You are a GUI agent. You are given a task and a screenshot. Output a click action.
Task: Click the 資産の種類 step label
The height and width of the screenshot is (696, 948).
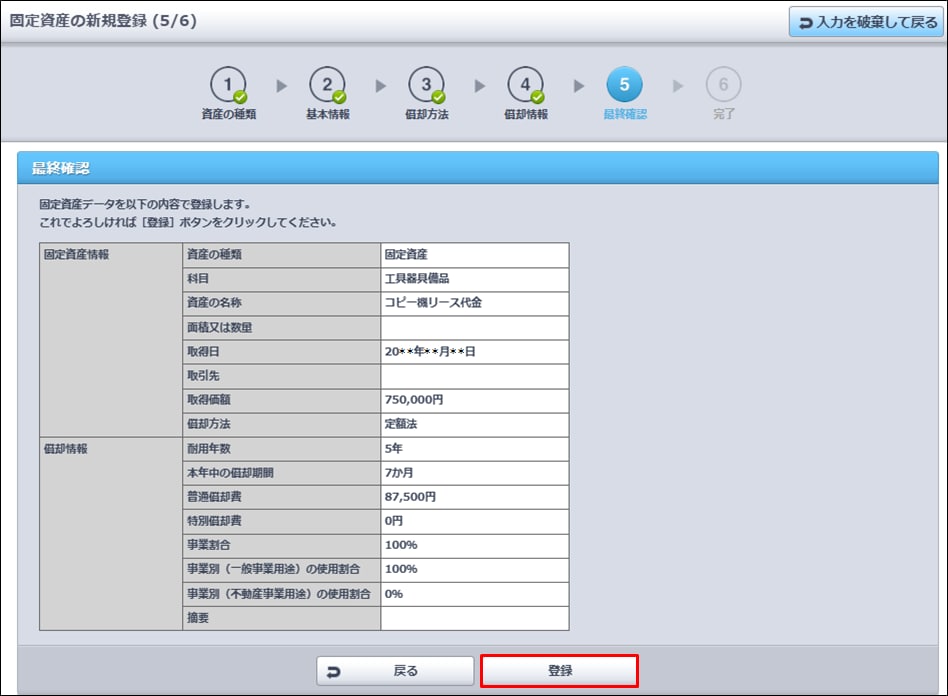(x=229, y=114)
